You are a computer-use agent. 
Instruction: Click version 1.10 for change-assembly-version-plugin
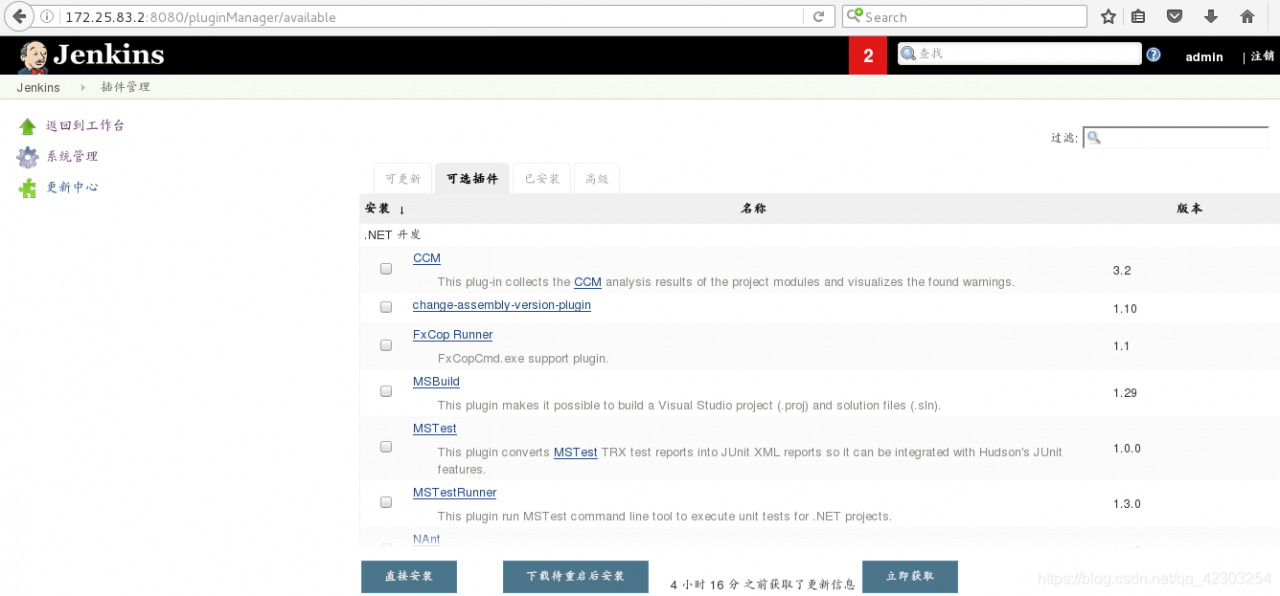(x=1125, y=309)
